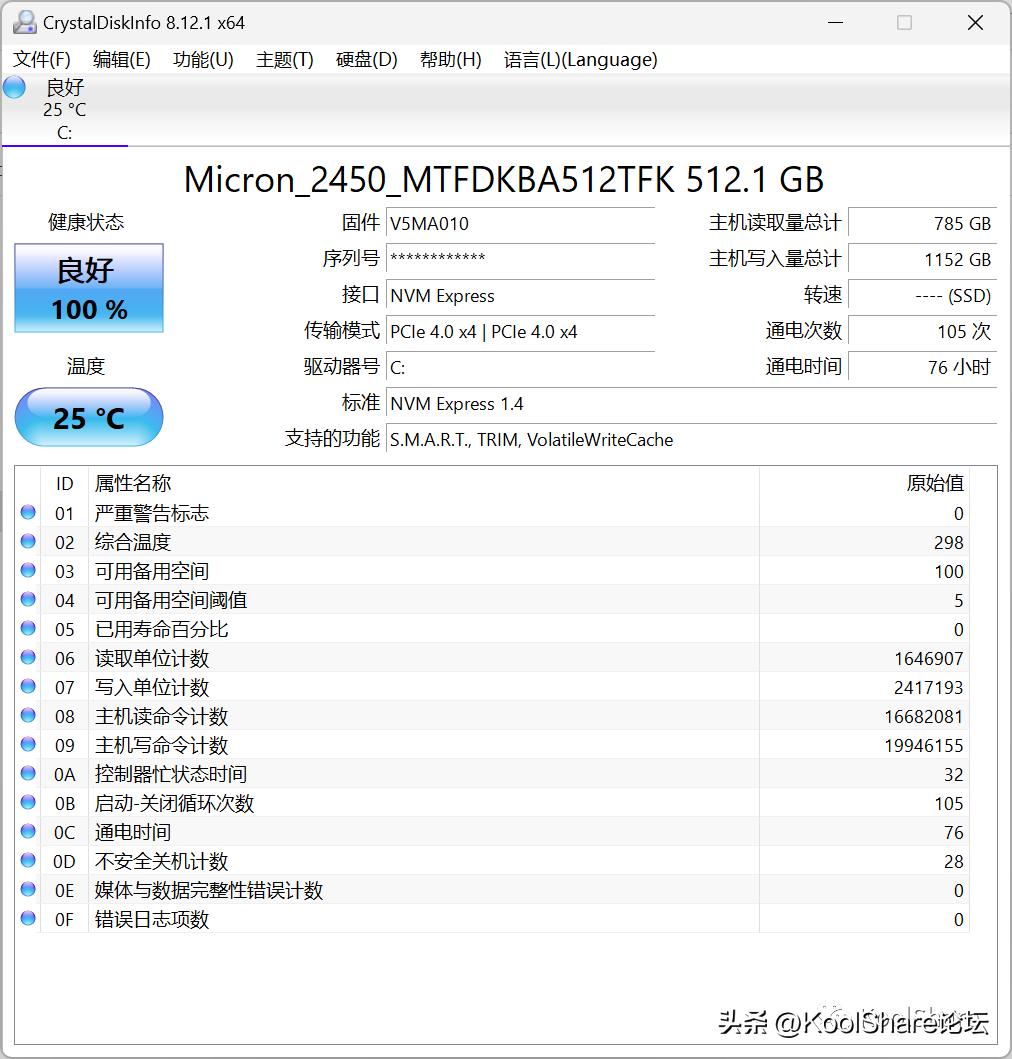Click the dot beside 媒体与数据完整性错误计数
This screenshot has height=1059, width=1012.
tap(27, 889)
